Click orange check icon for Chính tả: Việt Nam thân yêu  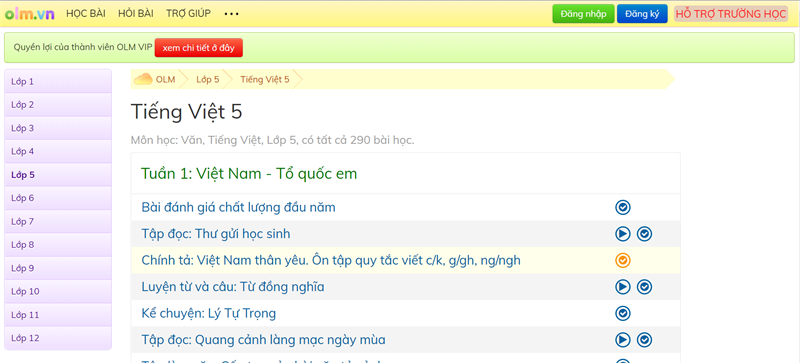pyautogui.click(x=622, y=260)
